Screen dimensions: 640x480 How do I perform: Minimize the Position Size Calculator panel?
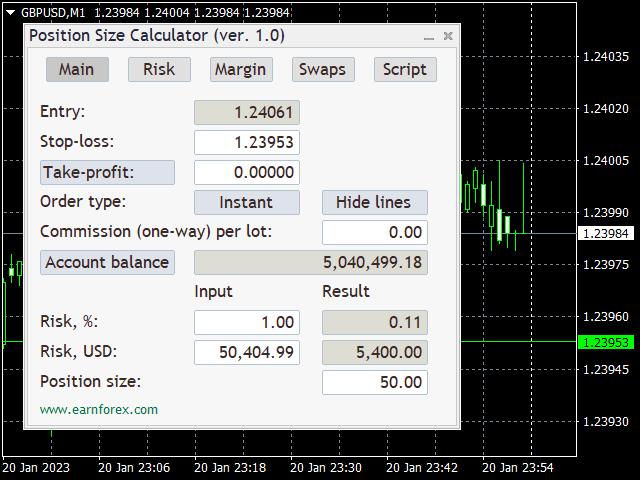click(429, 37)
